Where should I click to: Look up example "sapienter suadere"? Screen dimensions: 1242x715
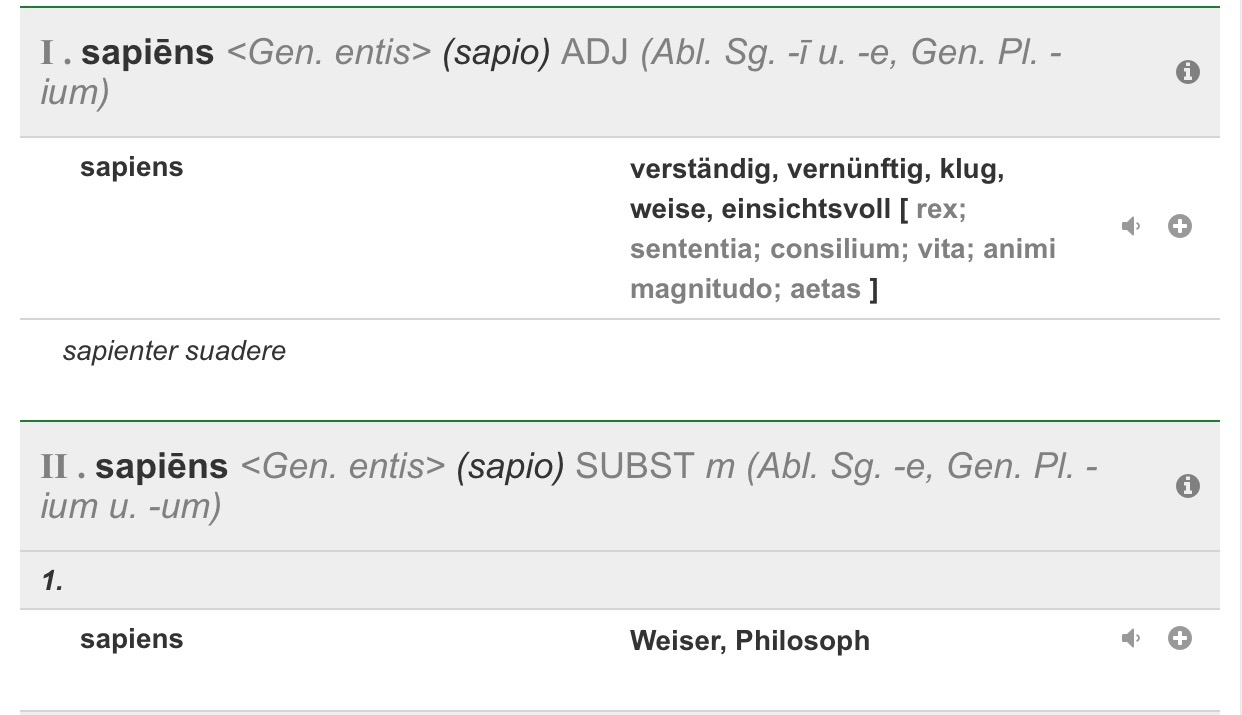(x=174, y=351)
